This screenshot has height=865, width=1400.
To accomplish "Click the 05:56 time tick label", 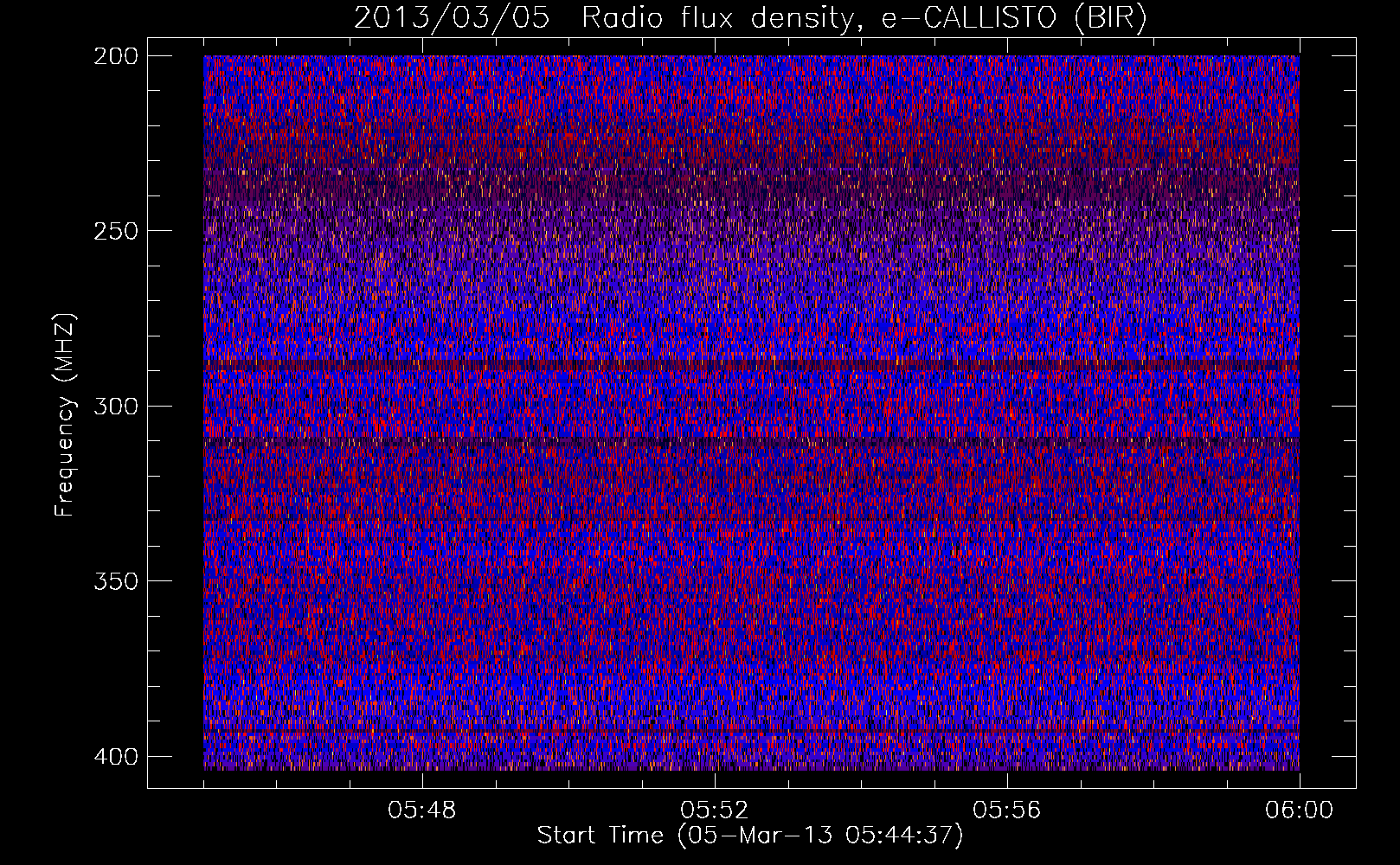I will click(1007, 811).
